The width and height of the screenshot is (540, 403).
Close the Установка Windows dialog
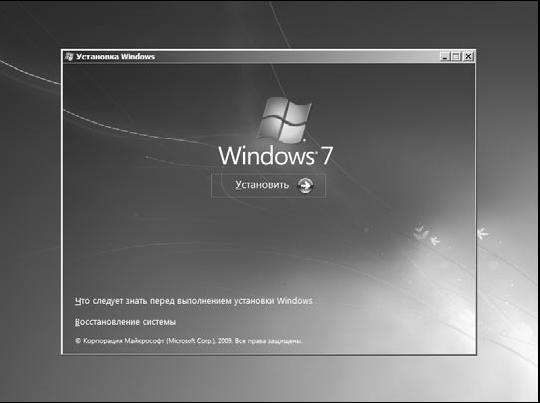pyautogui.click(x=468, y=56)
